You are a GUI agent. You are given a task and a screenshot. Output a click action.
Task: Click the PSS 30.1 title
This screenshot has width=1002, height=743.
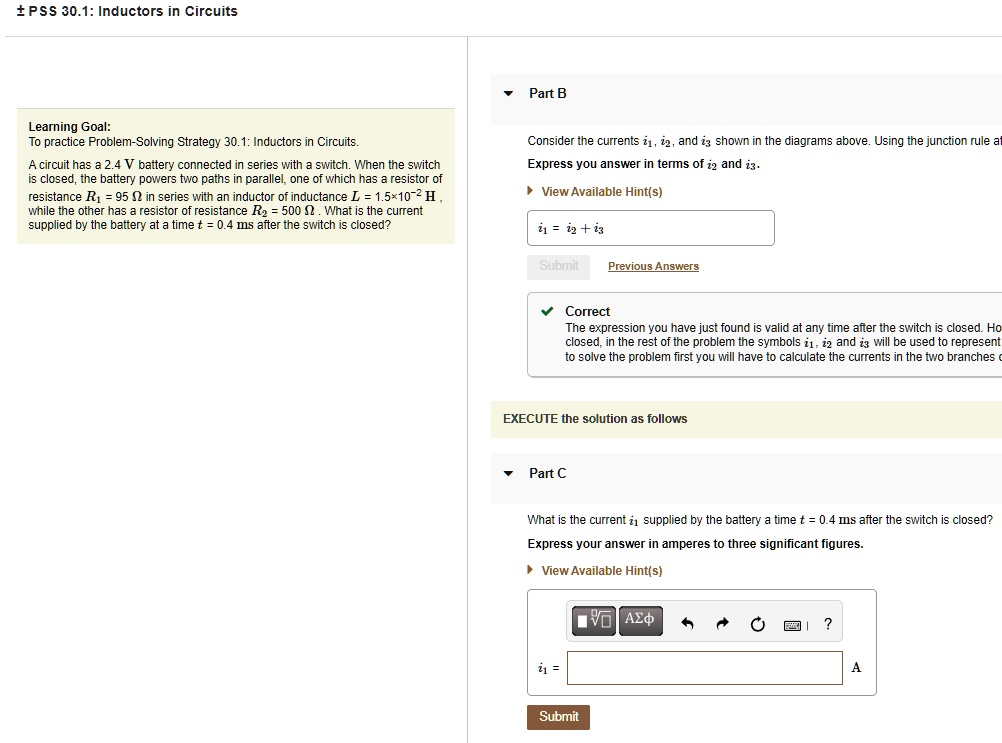pyautogui.click(x=126, y=12)
